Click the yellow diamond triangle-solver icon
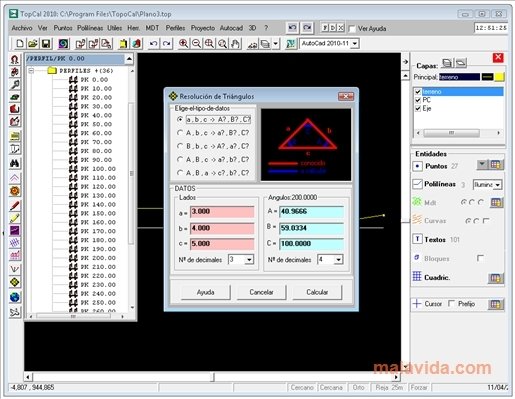This screenshot has height=399, width=515. click(15, 282)
